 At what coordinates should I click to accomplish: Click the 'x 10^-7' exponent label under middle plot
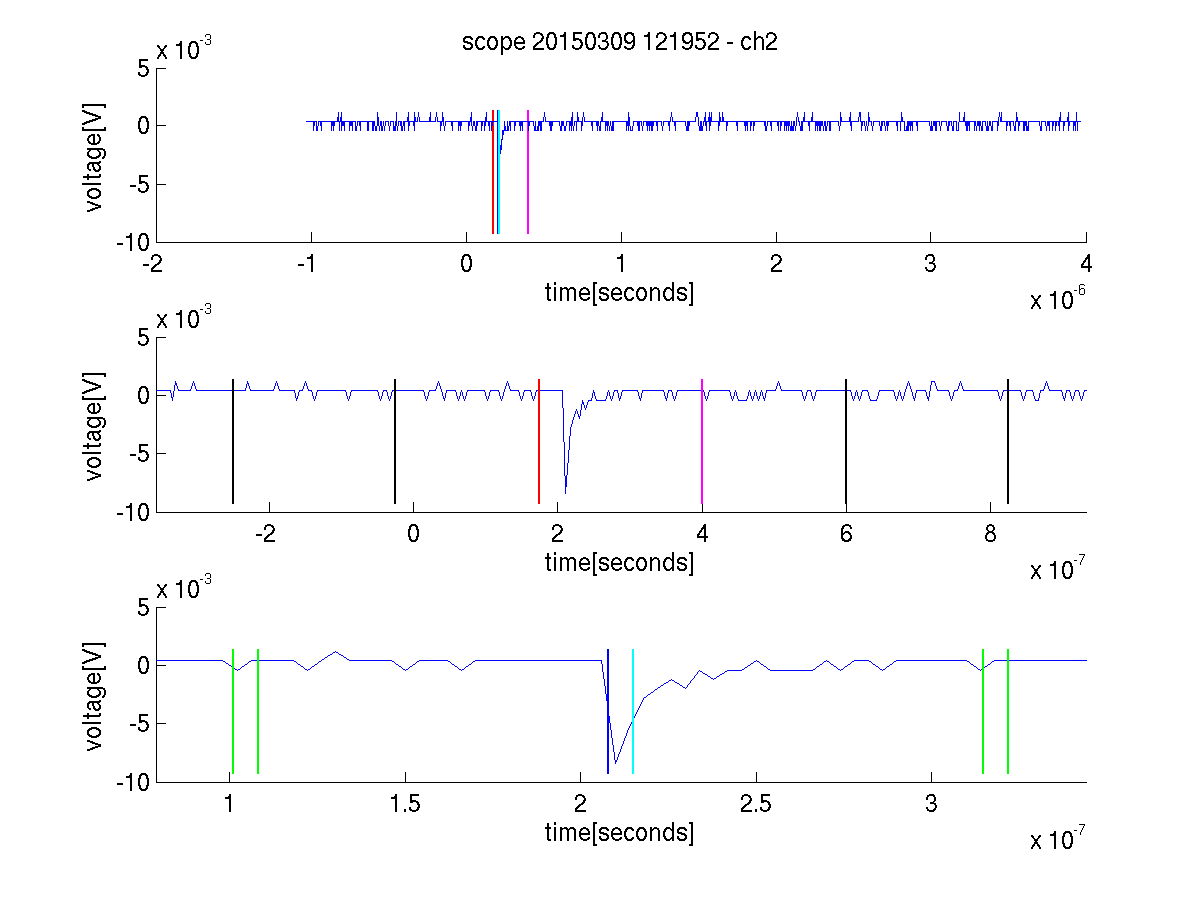tap(1058, 569)
